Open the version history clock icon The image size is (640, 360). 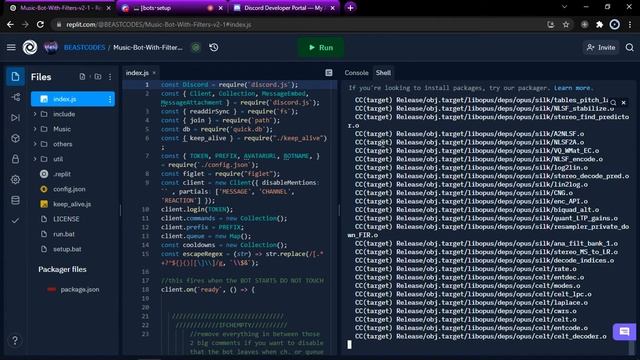pyautogui.click(x=213, y=47)
